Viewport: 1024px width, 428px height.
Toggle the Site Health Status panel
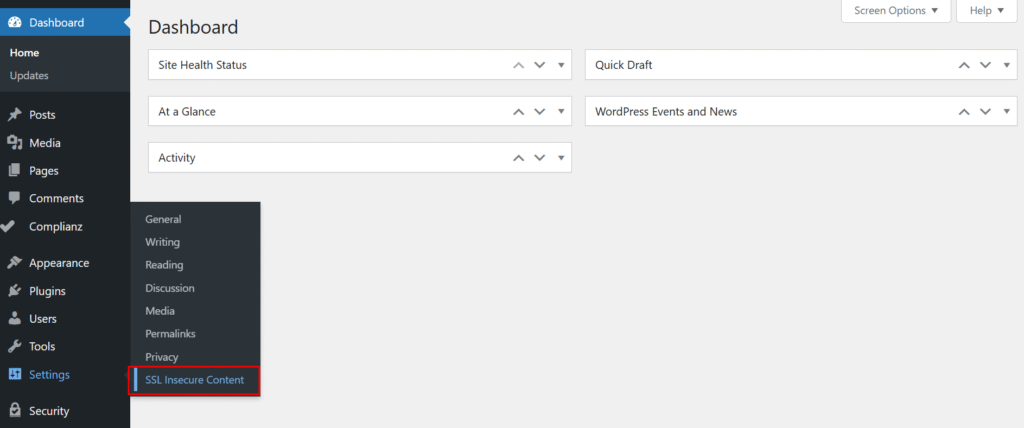[561, 65]
